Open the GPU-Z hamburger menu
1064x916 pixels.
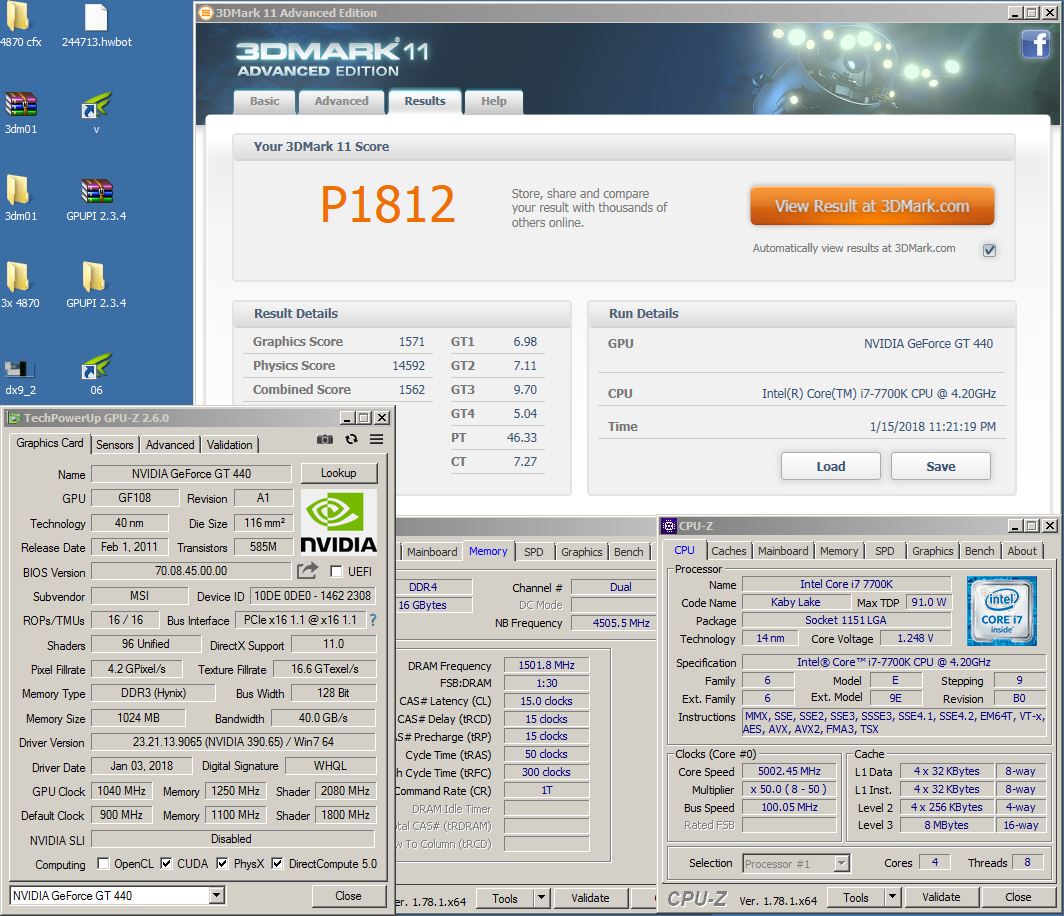click(377, 440)
